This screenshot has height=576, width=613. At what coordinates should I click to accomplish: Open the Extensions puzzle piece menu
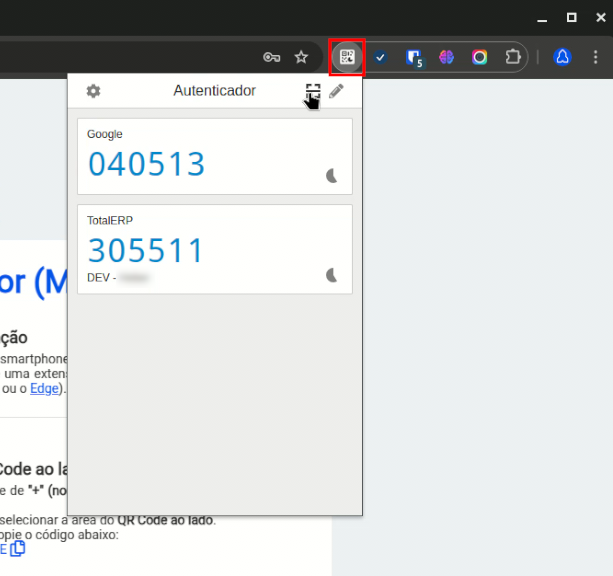pos(513,57)
